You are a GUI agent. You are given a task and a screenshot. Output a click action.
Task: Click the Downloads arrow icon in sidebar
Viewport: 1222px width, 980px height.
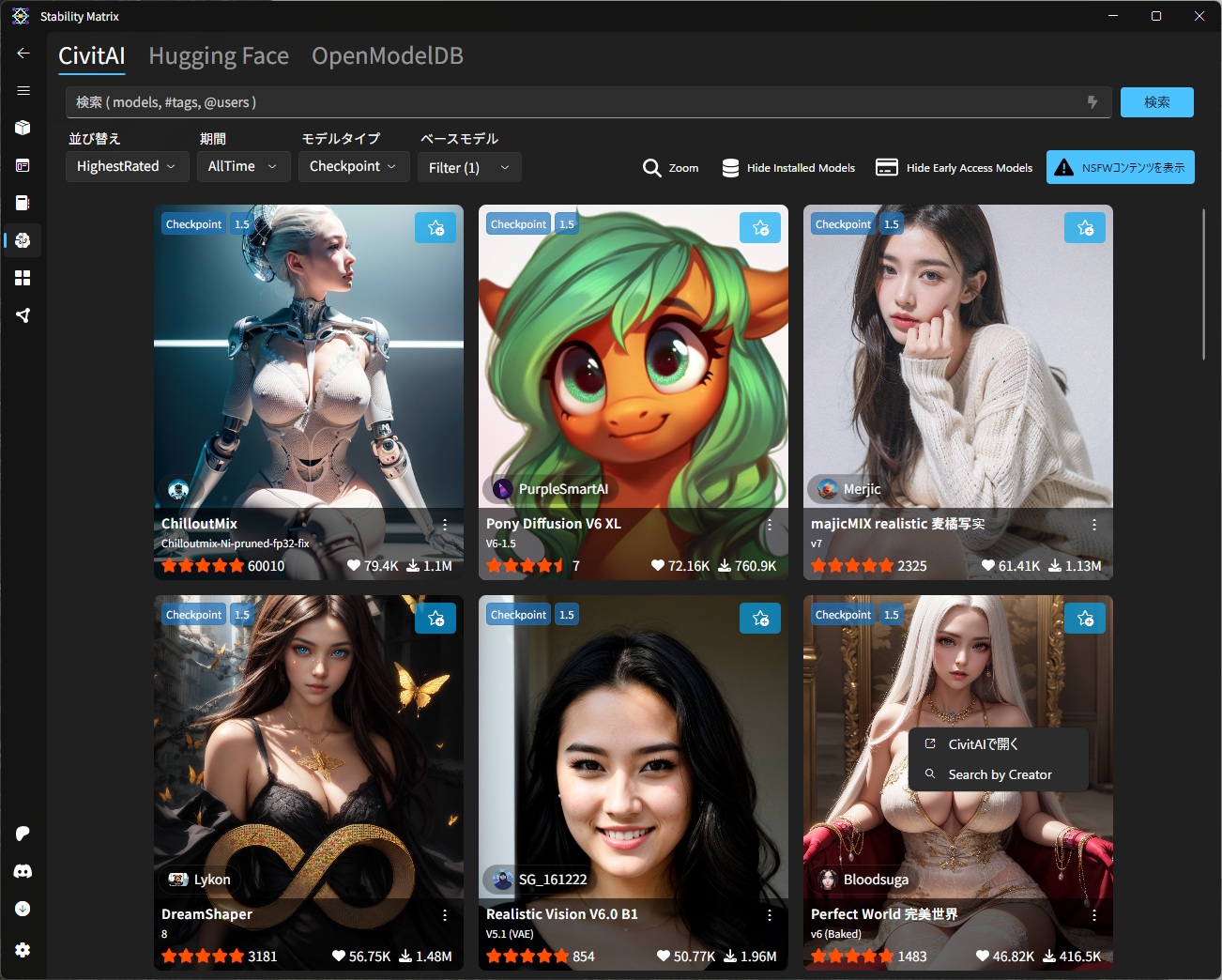(23, 909)
